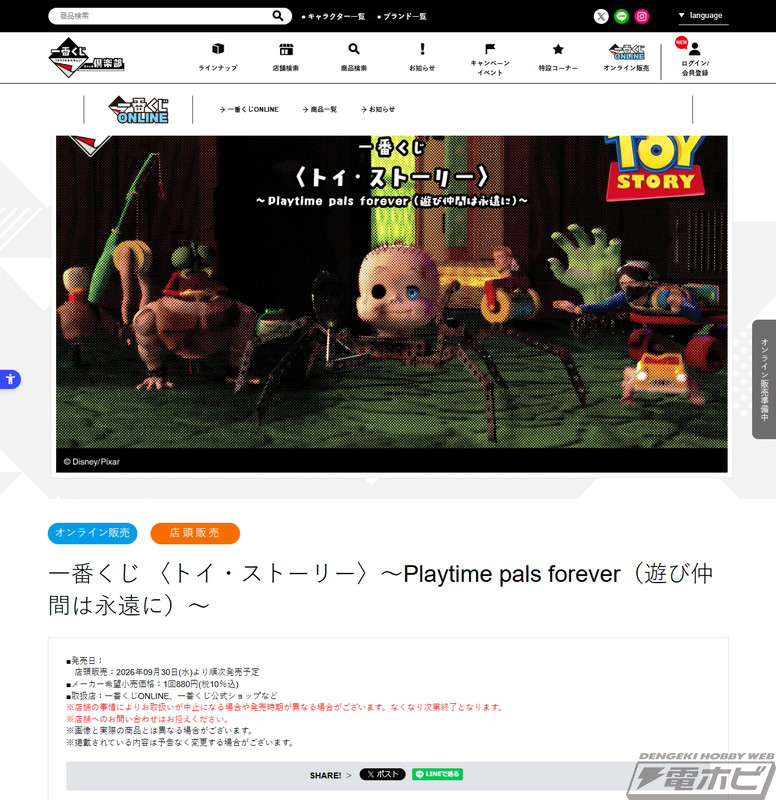Image resolution: width=776 pixels, height=800 pixels.
Task: Go to お知らせ sub-nav link
Action: pos(378,109)
